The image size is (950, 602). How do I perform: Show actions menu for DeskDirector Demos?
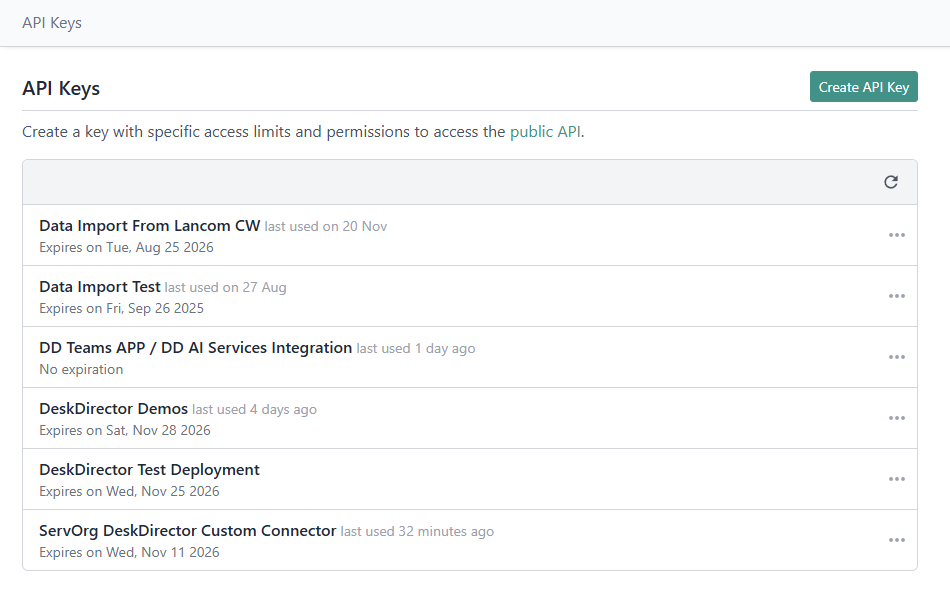[896, 418]
